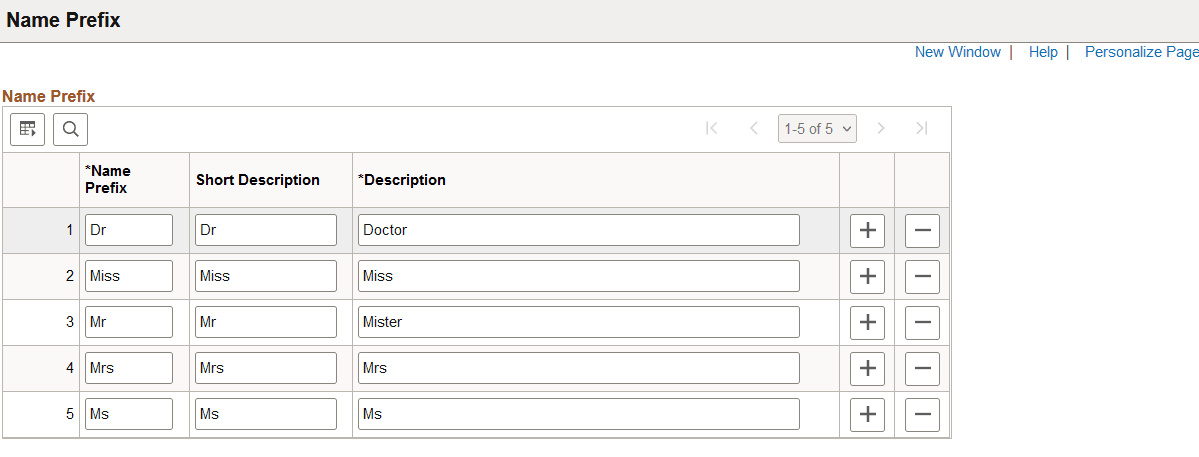The width and height of the screenshot is (1199, 457).
Task: Click plus button on Ms row
Action: click(x=867, y=414)
